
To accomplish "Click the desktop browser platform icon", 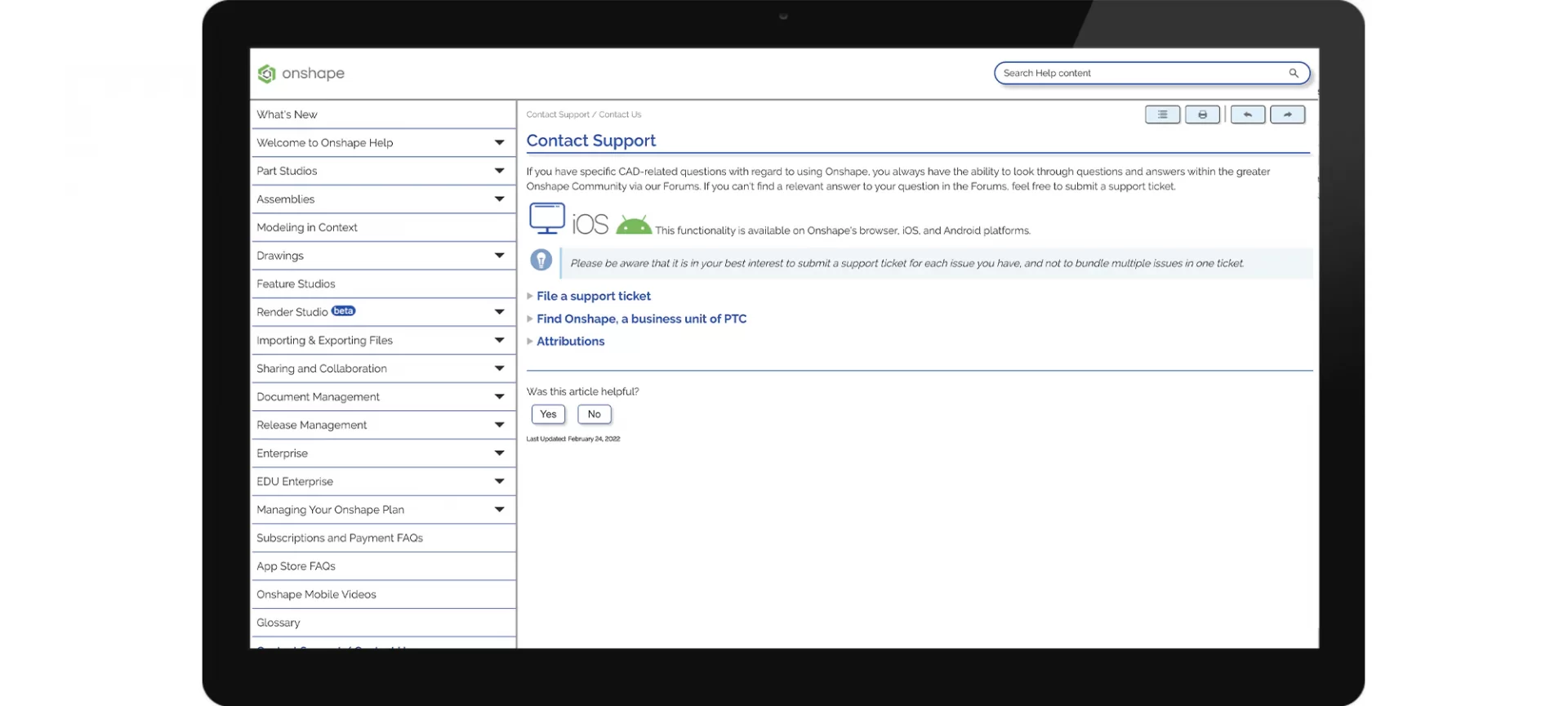I will [547, 219].
